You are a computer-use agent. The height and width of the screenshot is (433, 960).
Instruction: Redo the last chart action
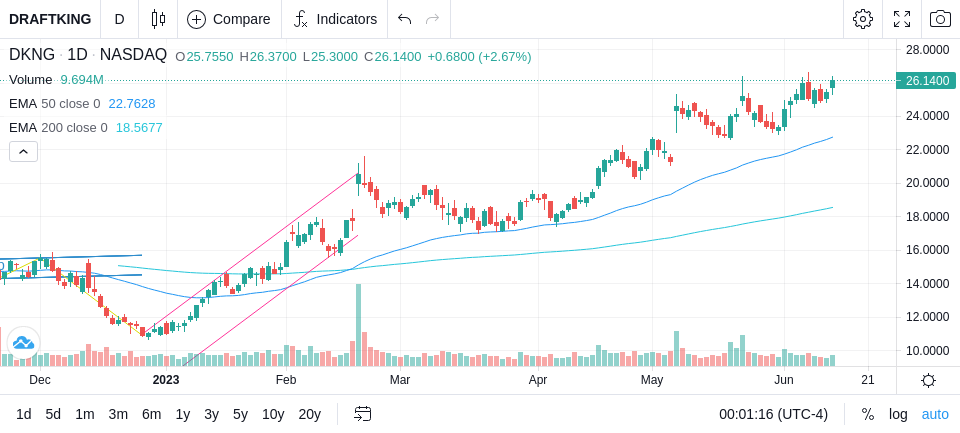pyautogui.click(x=433, y=19)
